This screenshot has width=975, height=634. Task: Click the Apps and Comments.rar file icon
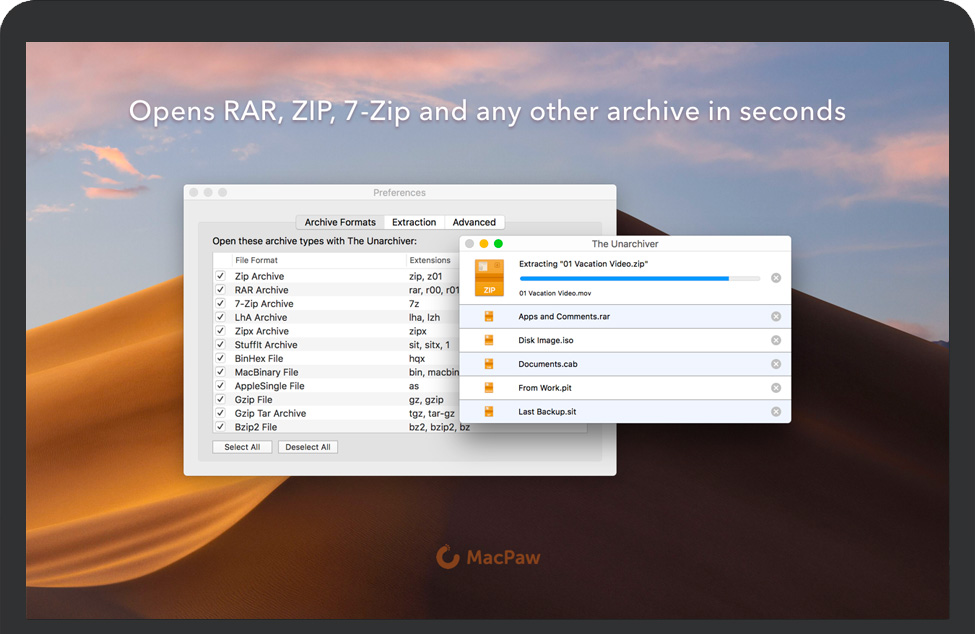(489, 317)
